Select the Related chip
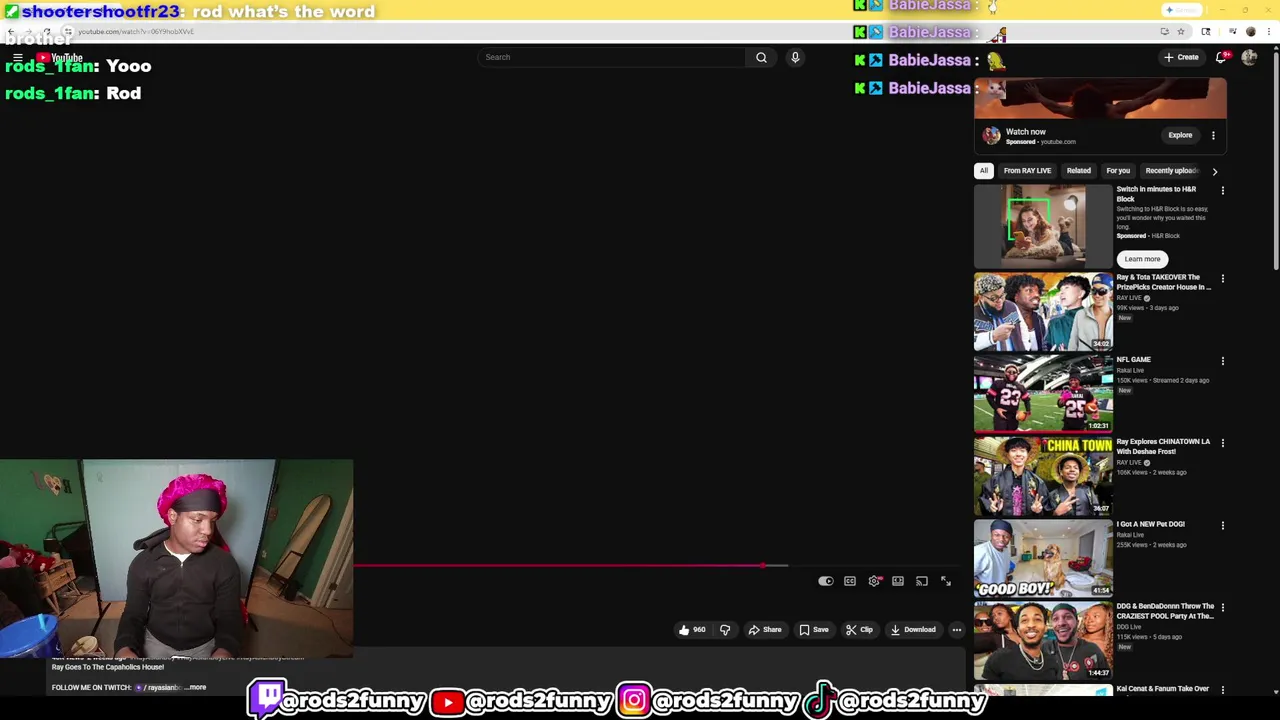This screenshot has height=720, width=1280. click(1078, 171)
